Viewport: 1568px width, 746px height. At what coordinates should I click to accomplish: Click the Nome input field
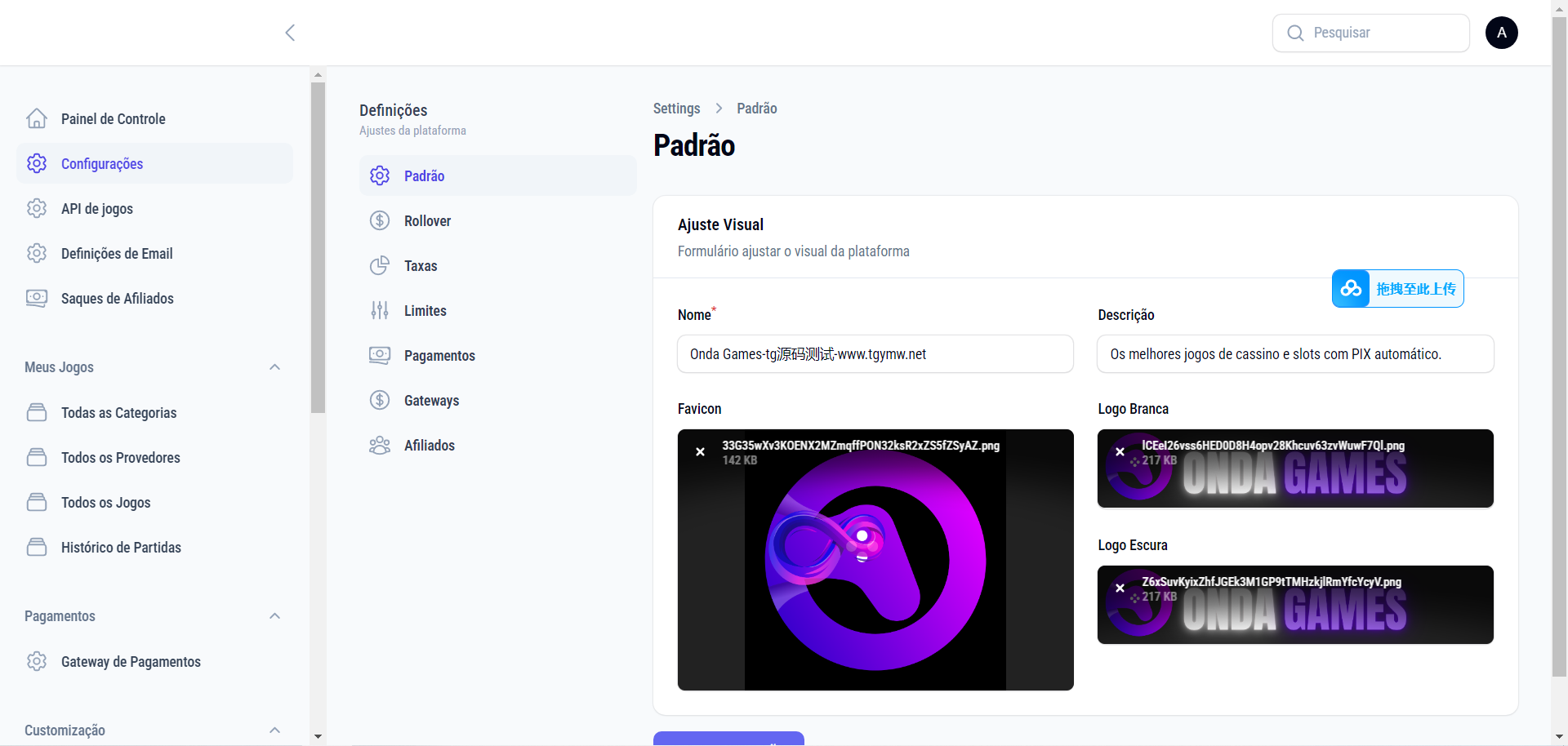pyautogui.click(x=875, y=354)
